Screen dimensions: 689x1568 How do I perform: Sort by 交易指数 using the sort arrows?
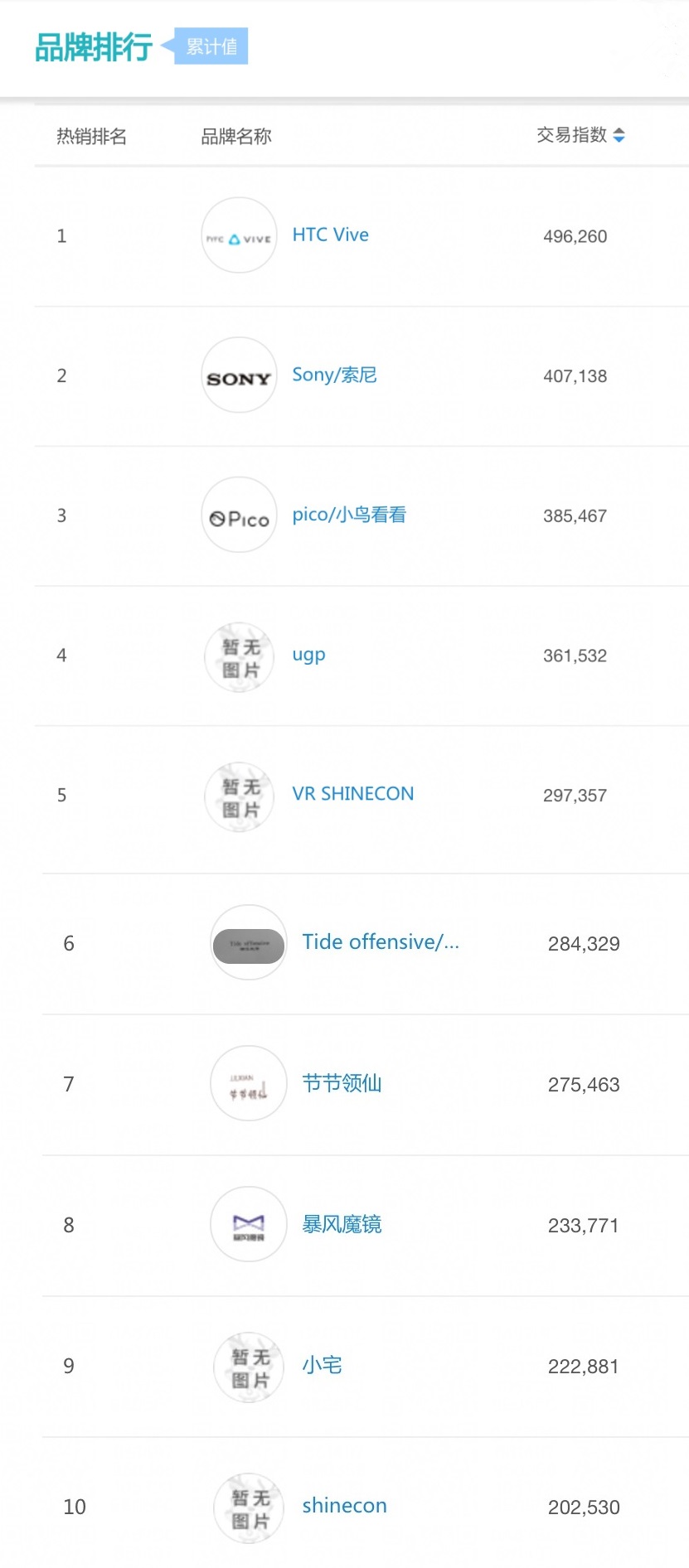pos(619,135)
